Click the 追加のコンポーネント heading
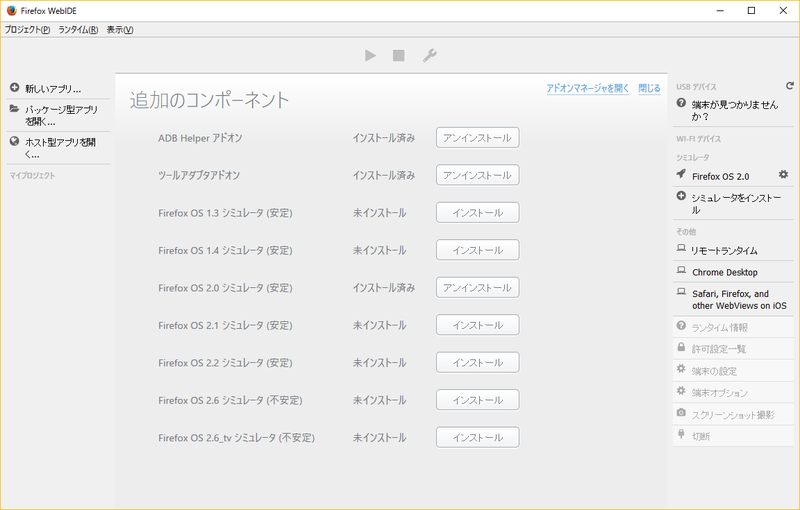800x510 pixels. tap(209, 99)
